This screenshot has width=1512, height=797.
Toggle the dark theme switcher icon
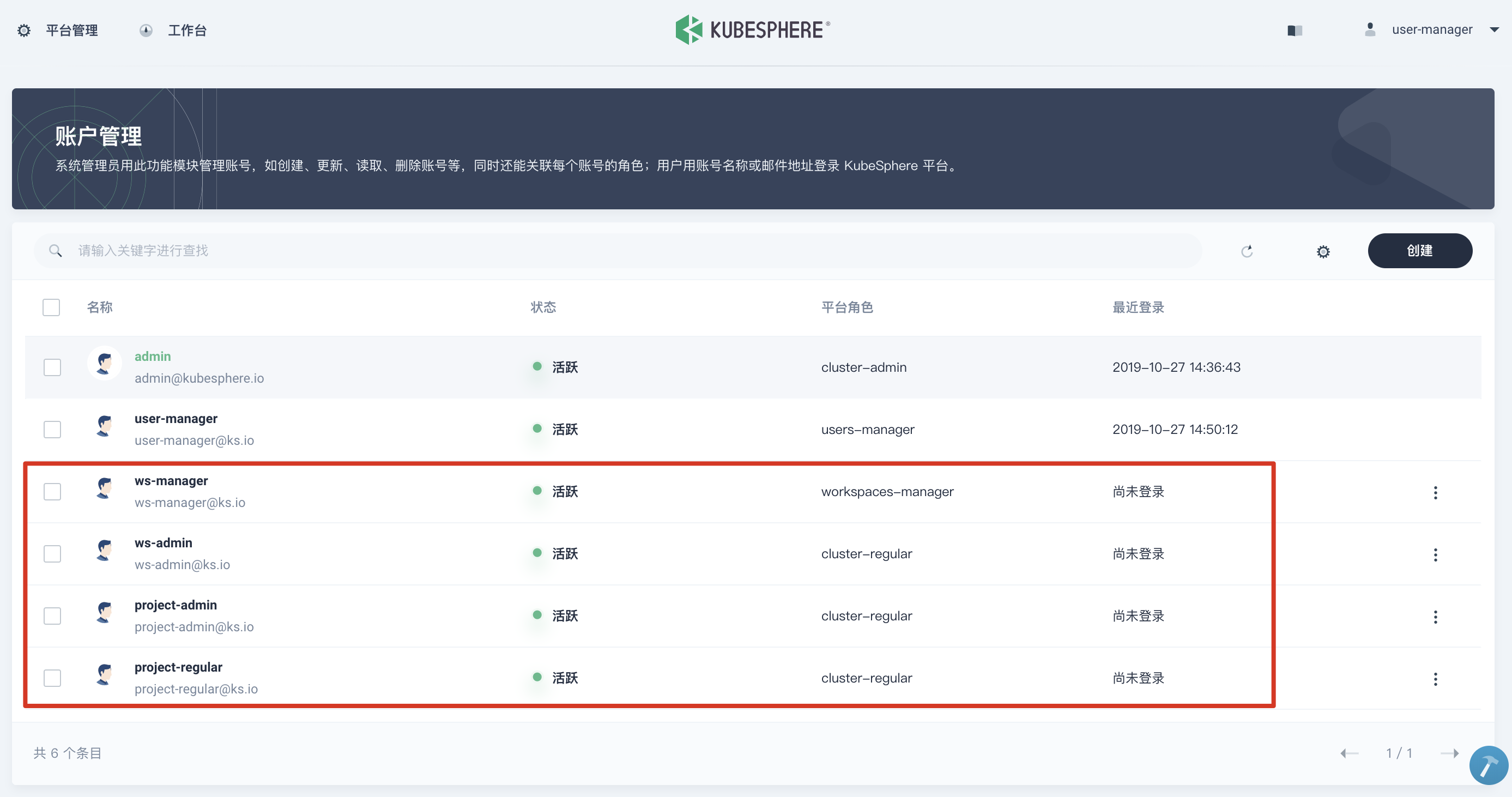click(1295, 30)
